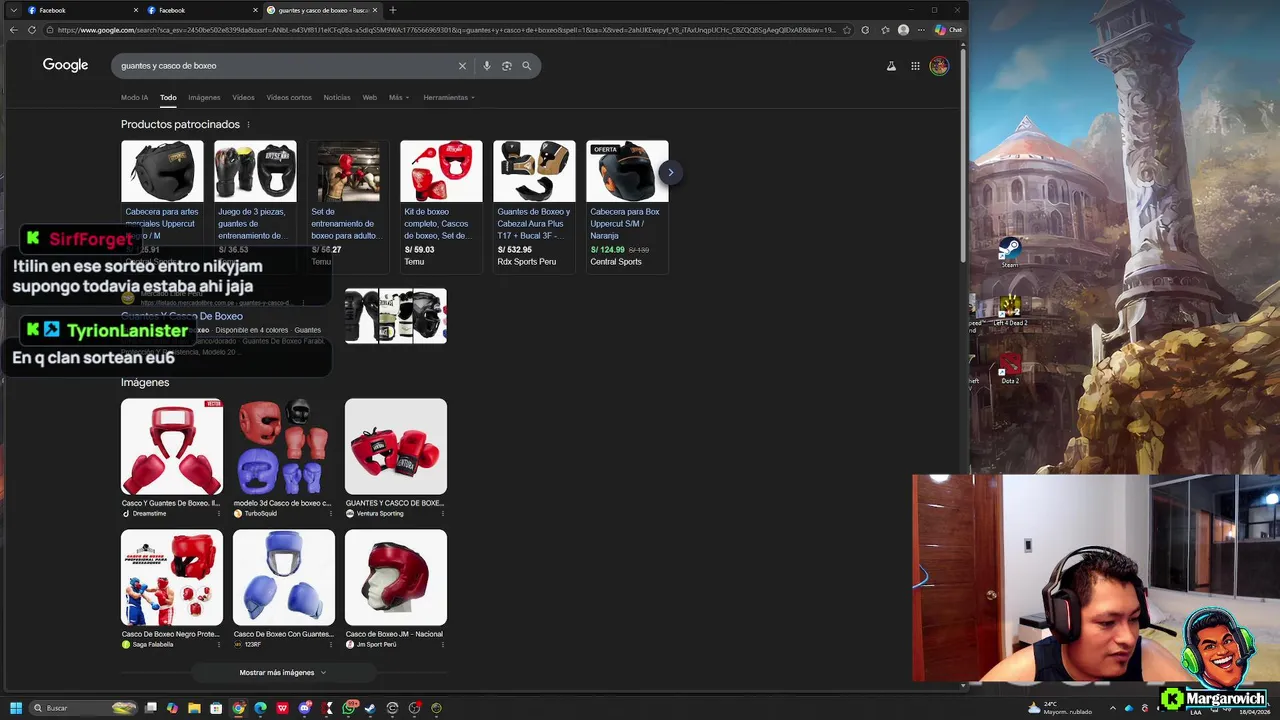Open Cabecera para Box Uppercut S/M Naranja
The image size is (1280, 720).
627,206
